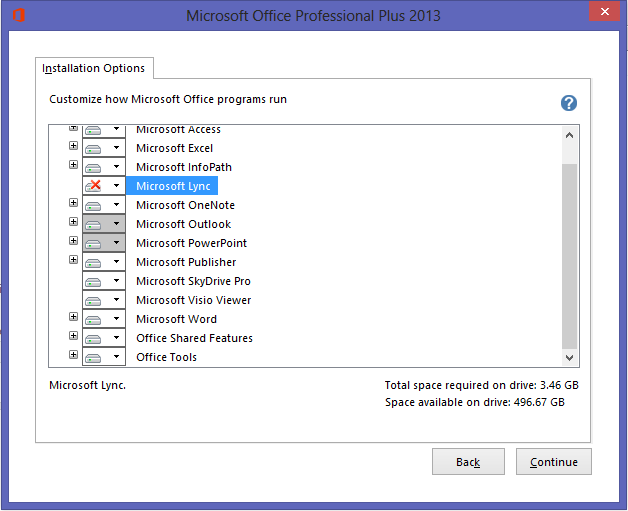Open install-state dropdown for Microsoft Visio Viewer

coord(104,300)
